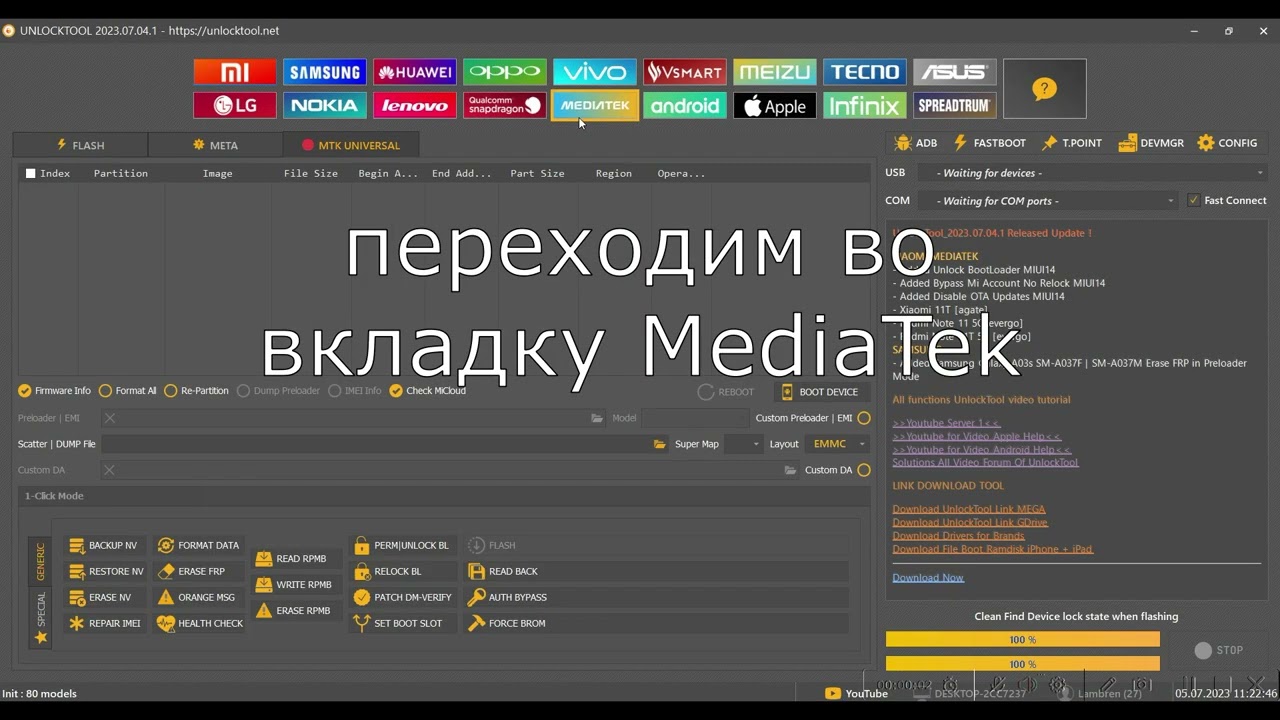Clear the Preloader EMI path

tap(110, 418)
